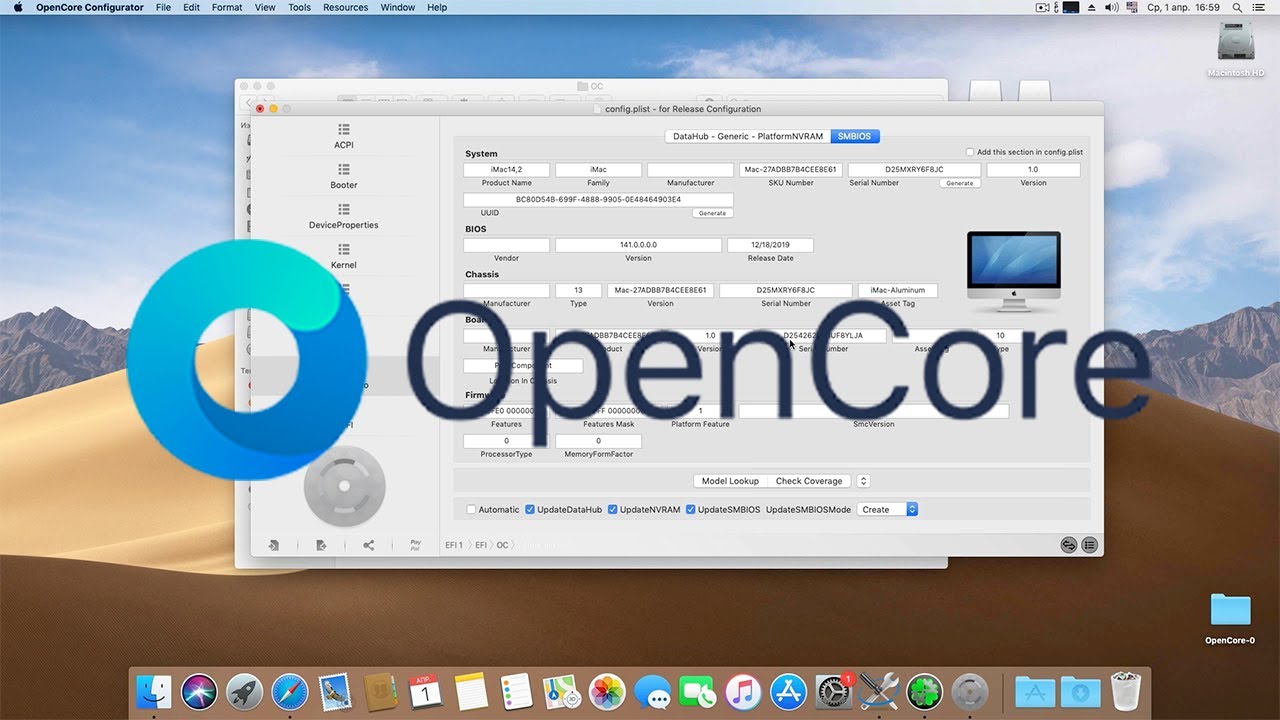Switch to DataHub - Generic - PlatformNVRAM tab
This screenshot has height=720, width=1280.
pos(748,136)
